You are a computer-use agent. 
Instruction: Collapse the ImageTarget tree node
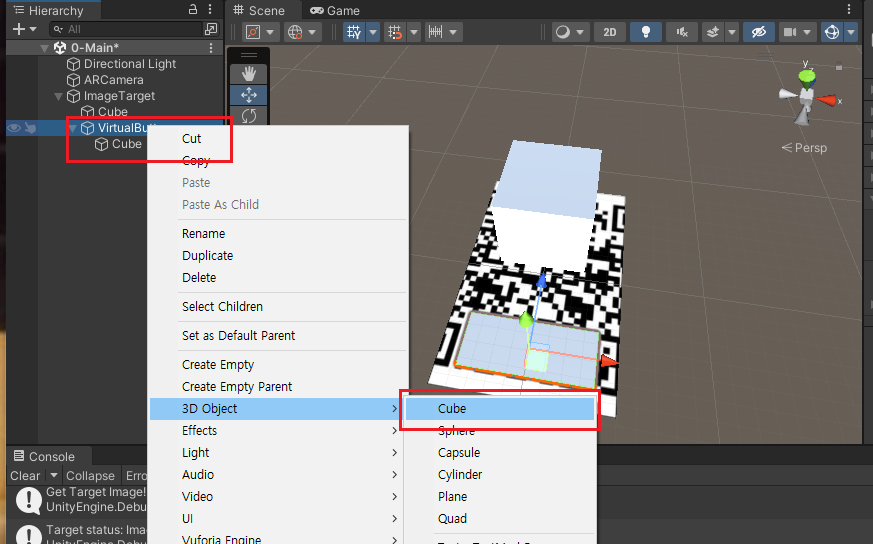[58, 96]
